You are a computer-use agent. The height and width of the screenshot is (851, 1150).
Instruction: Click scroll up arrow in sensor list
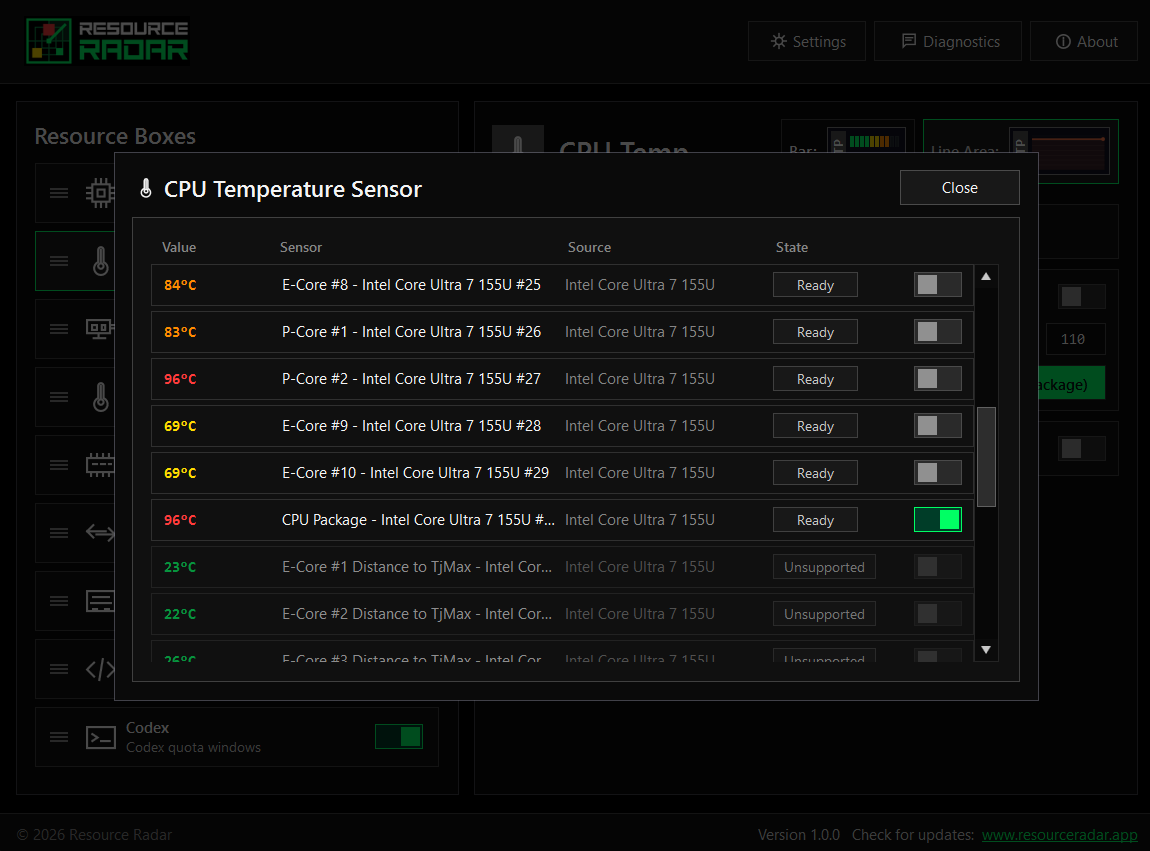click(x=986, y=277)
